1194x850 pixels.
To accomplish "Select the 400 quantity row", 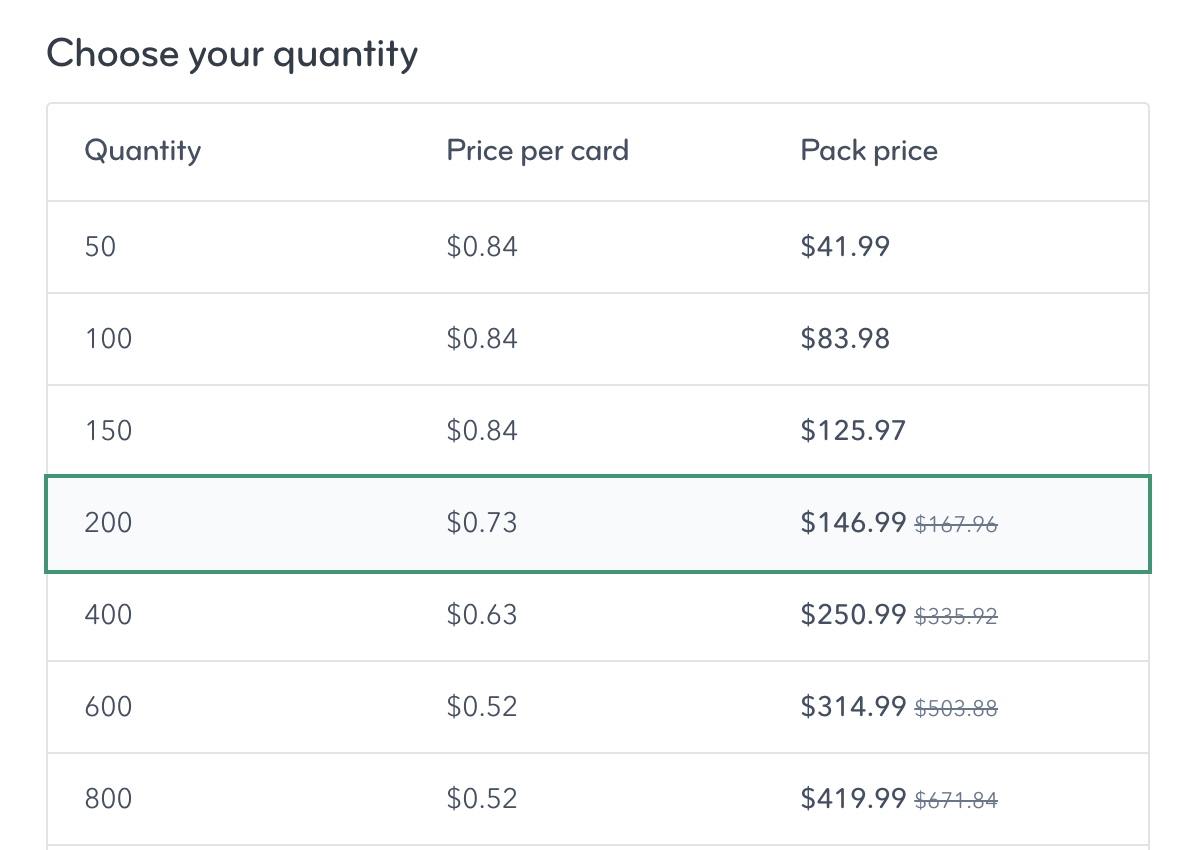I will 108,615.
